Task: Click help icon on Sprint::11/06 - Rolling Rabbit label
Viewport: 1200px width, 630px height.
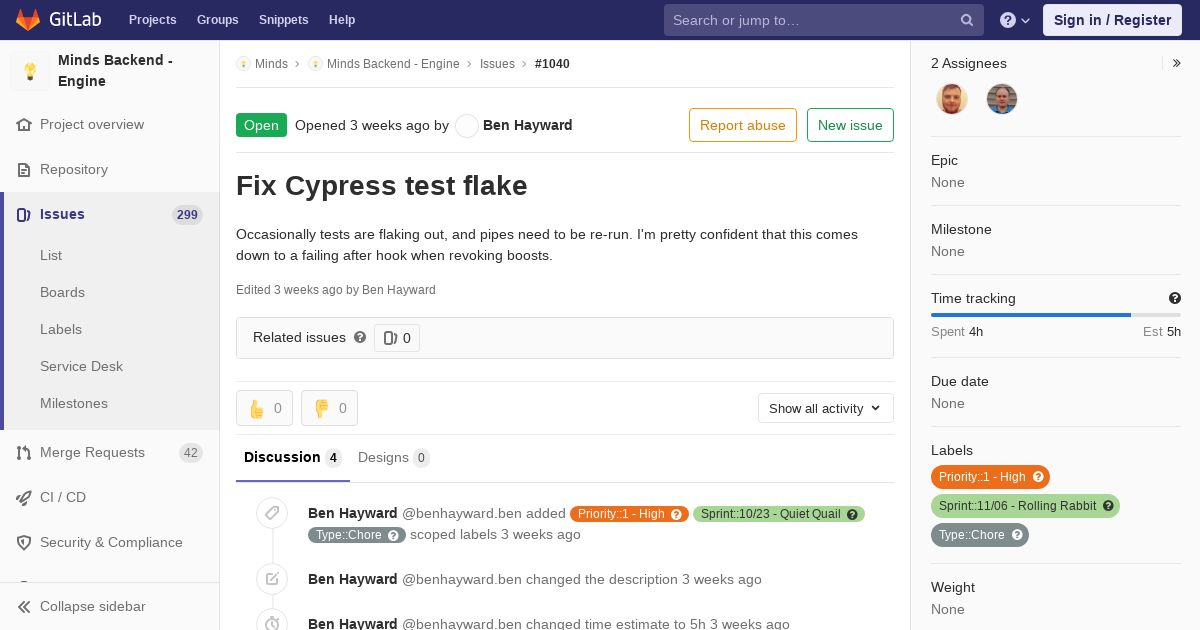Action: (x=1108, y=506)
